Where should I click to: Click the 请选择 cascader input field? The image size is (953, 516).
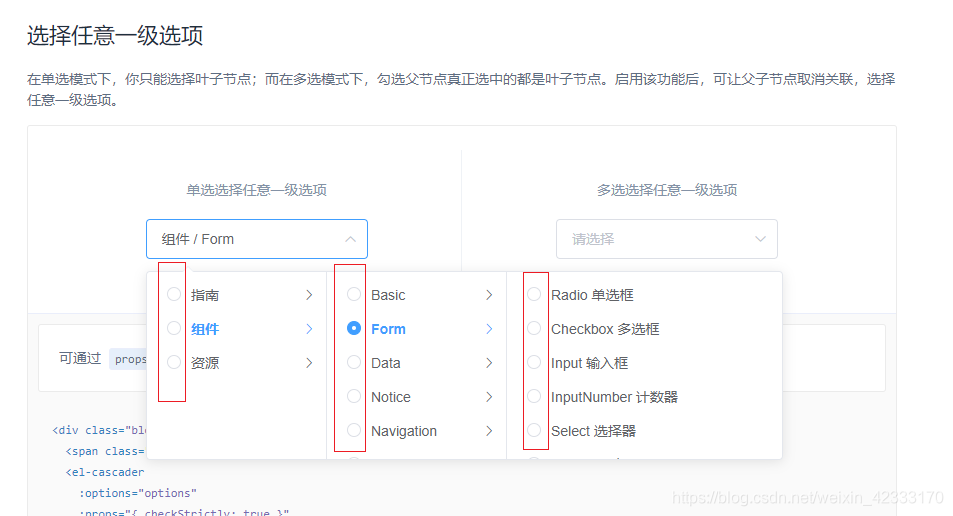(667, 239)
